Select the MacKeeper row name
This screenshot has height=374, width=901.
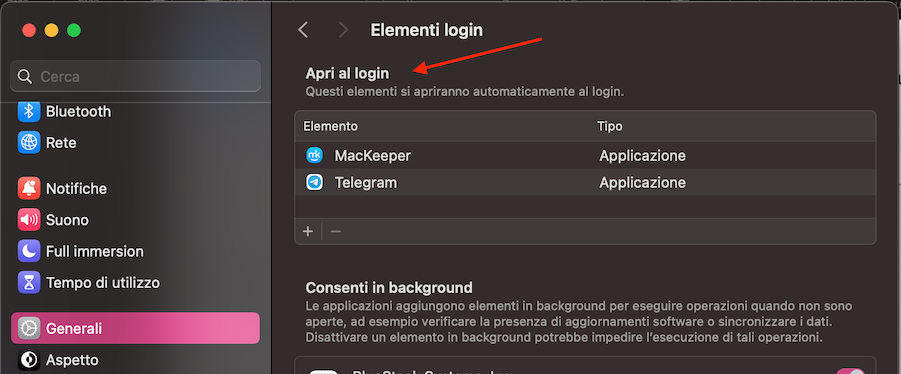372,156
